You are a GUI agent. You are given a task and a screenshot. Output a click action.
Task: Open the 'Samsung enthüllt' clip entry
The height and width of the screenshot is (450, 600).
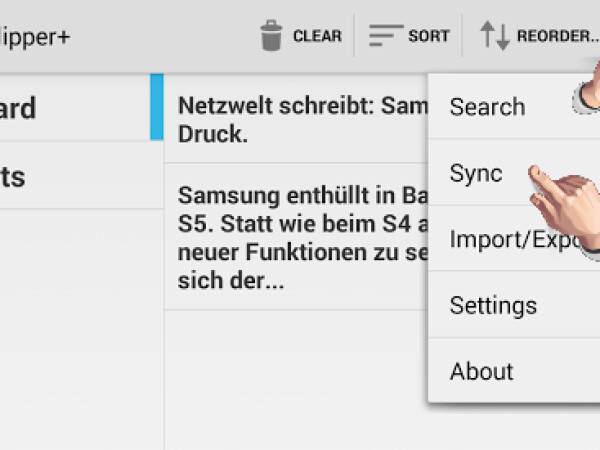coord(300,236)
